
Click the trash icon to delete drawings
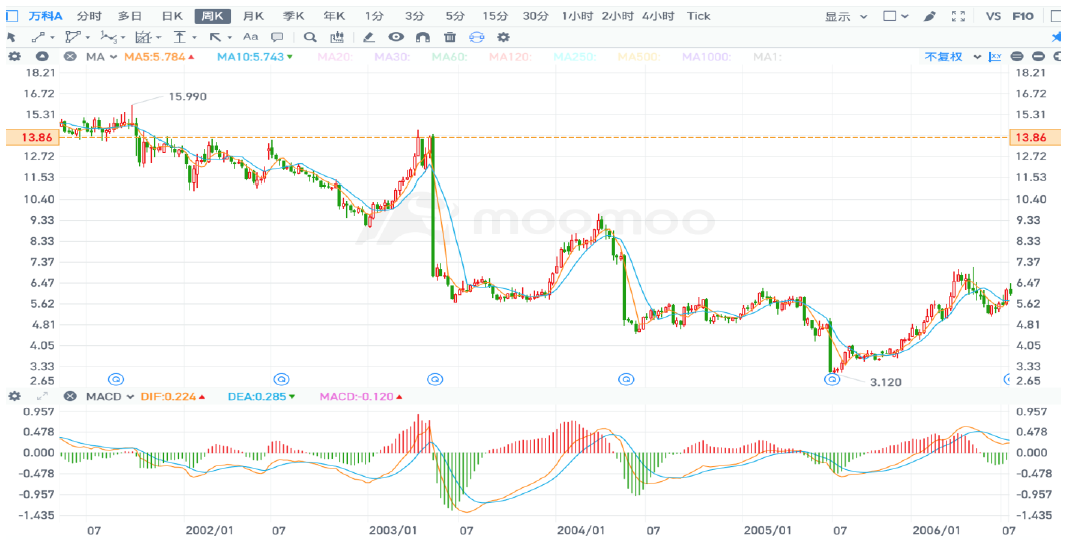[449, 37]
